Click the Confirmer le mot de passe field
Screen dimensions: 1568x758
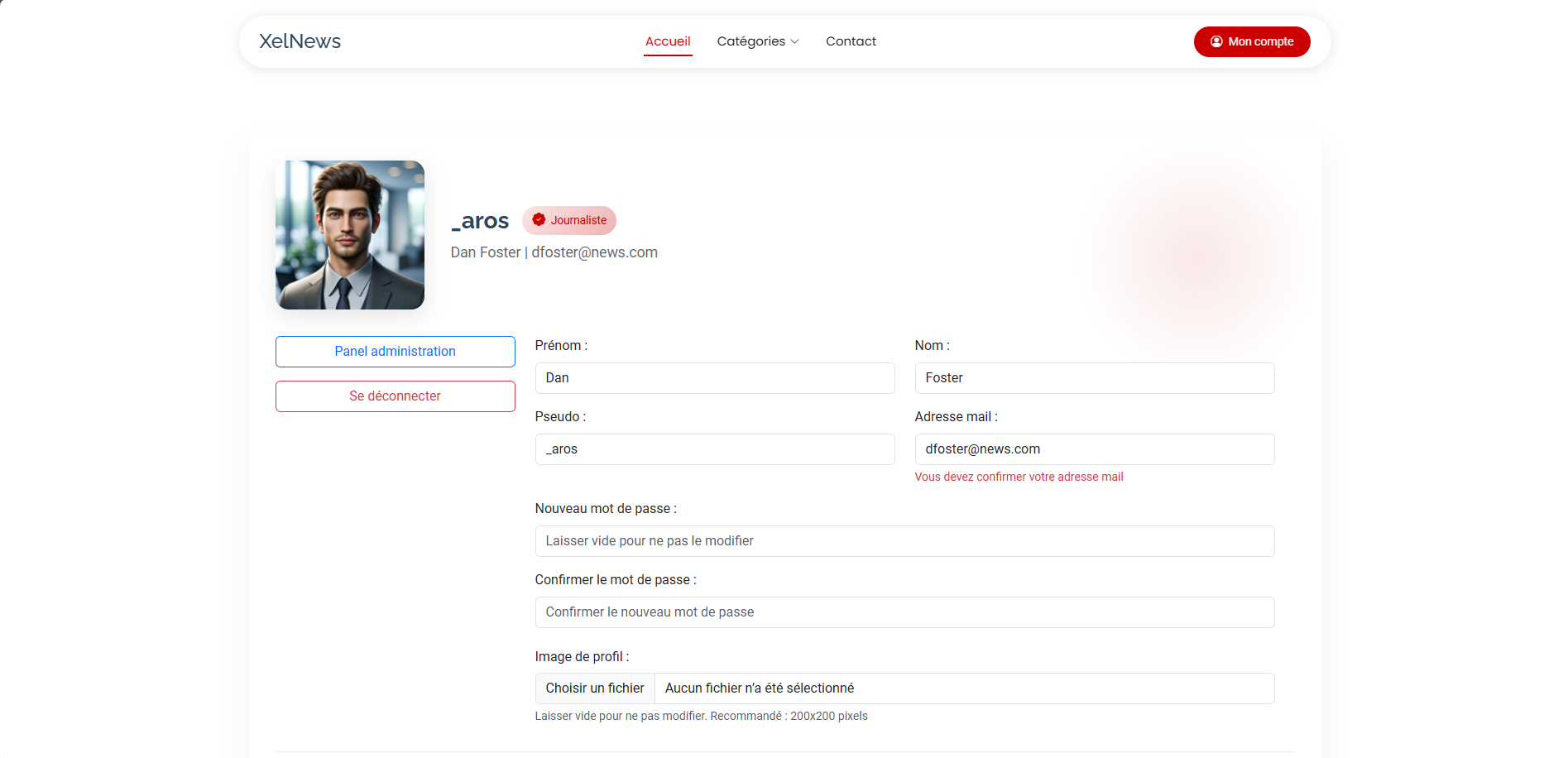[904, 612]
